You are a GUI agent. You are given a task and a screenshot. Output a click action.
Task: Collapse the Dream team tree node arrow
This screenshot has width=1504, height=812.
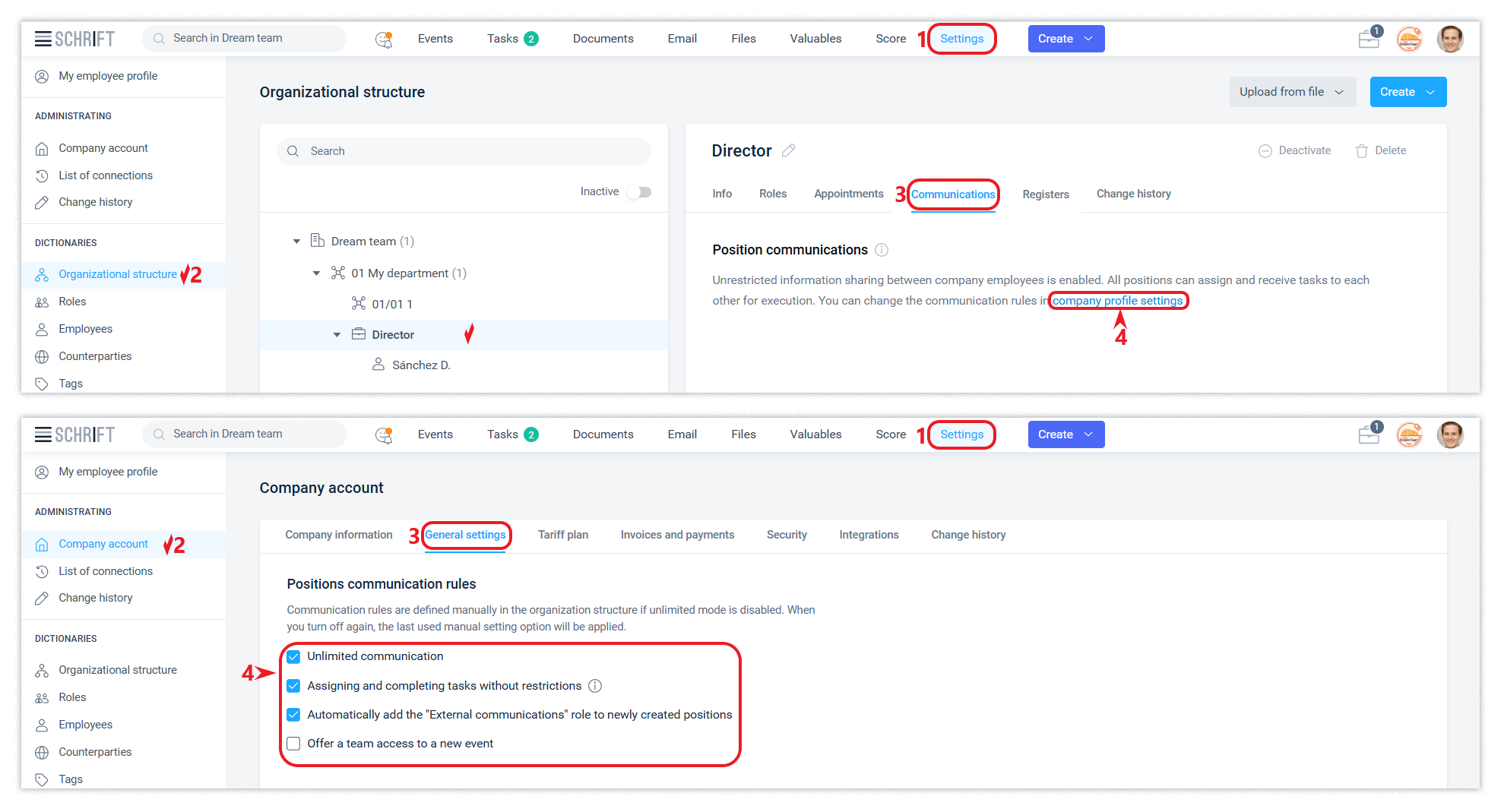tap(296, 242)
